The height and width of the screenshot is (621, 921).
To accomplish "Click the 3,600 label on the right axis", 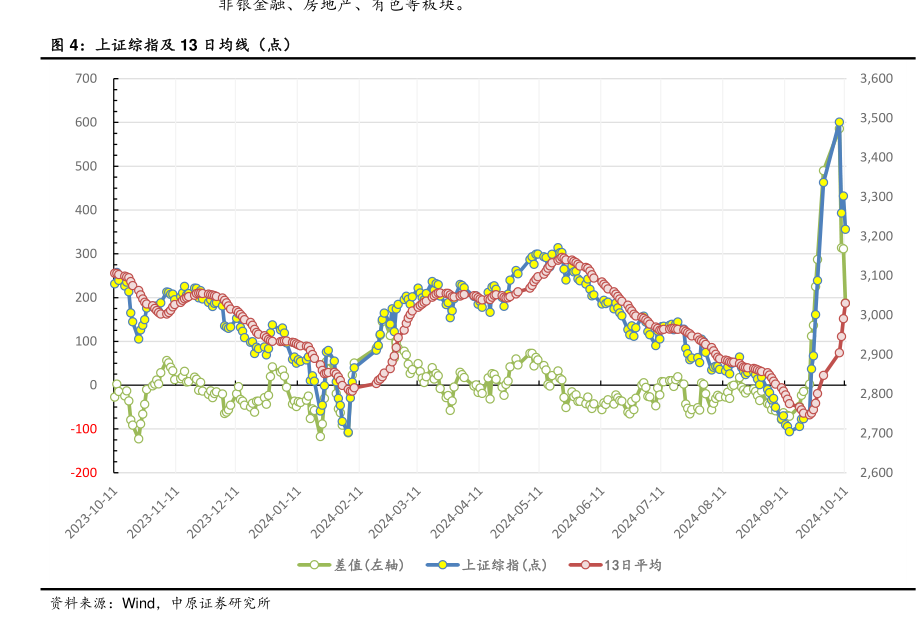I will pyautogui.click(x=875, y=79).
